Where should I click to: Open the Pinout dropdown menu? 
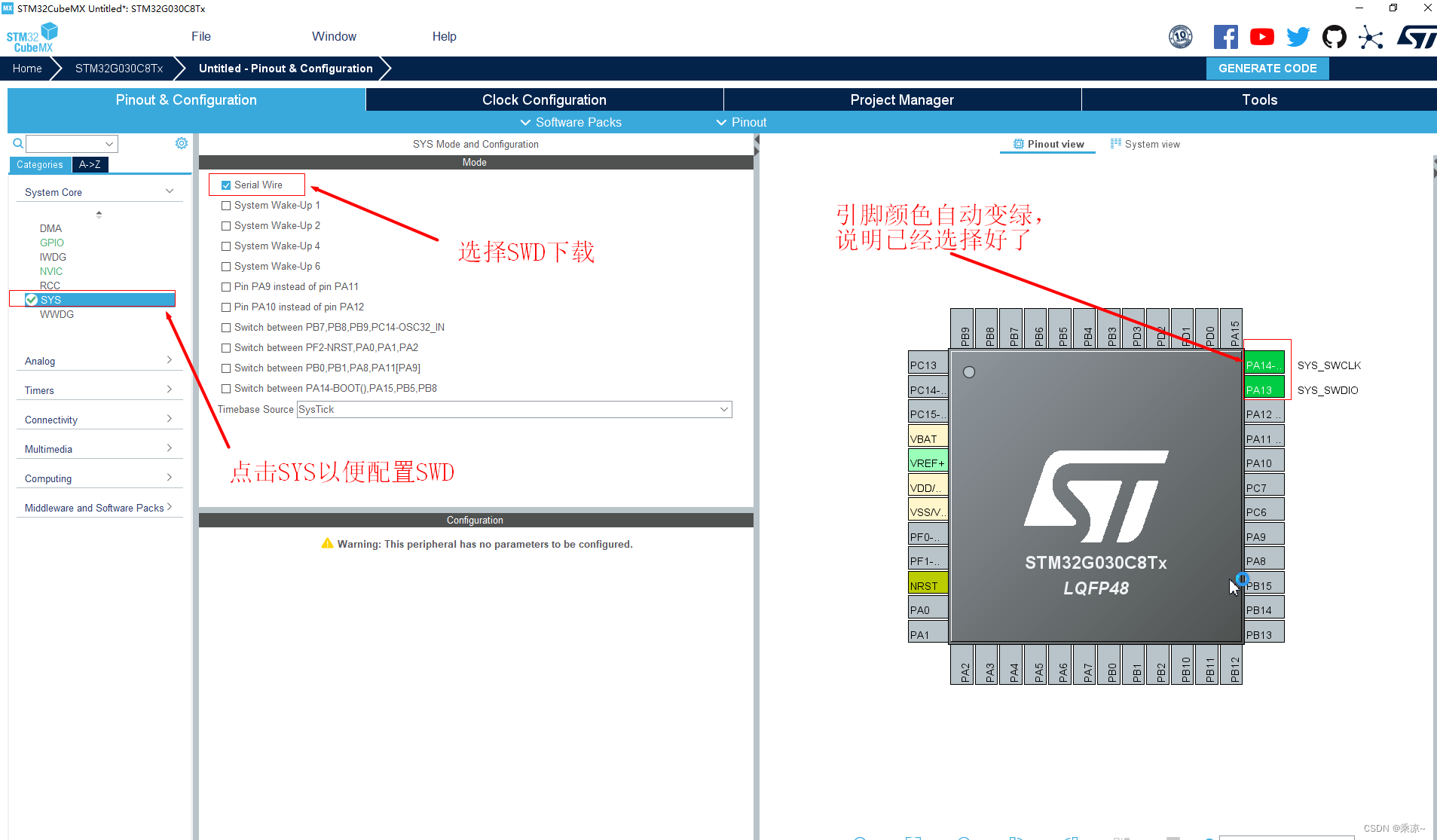point(741,122)
